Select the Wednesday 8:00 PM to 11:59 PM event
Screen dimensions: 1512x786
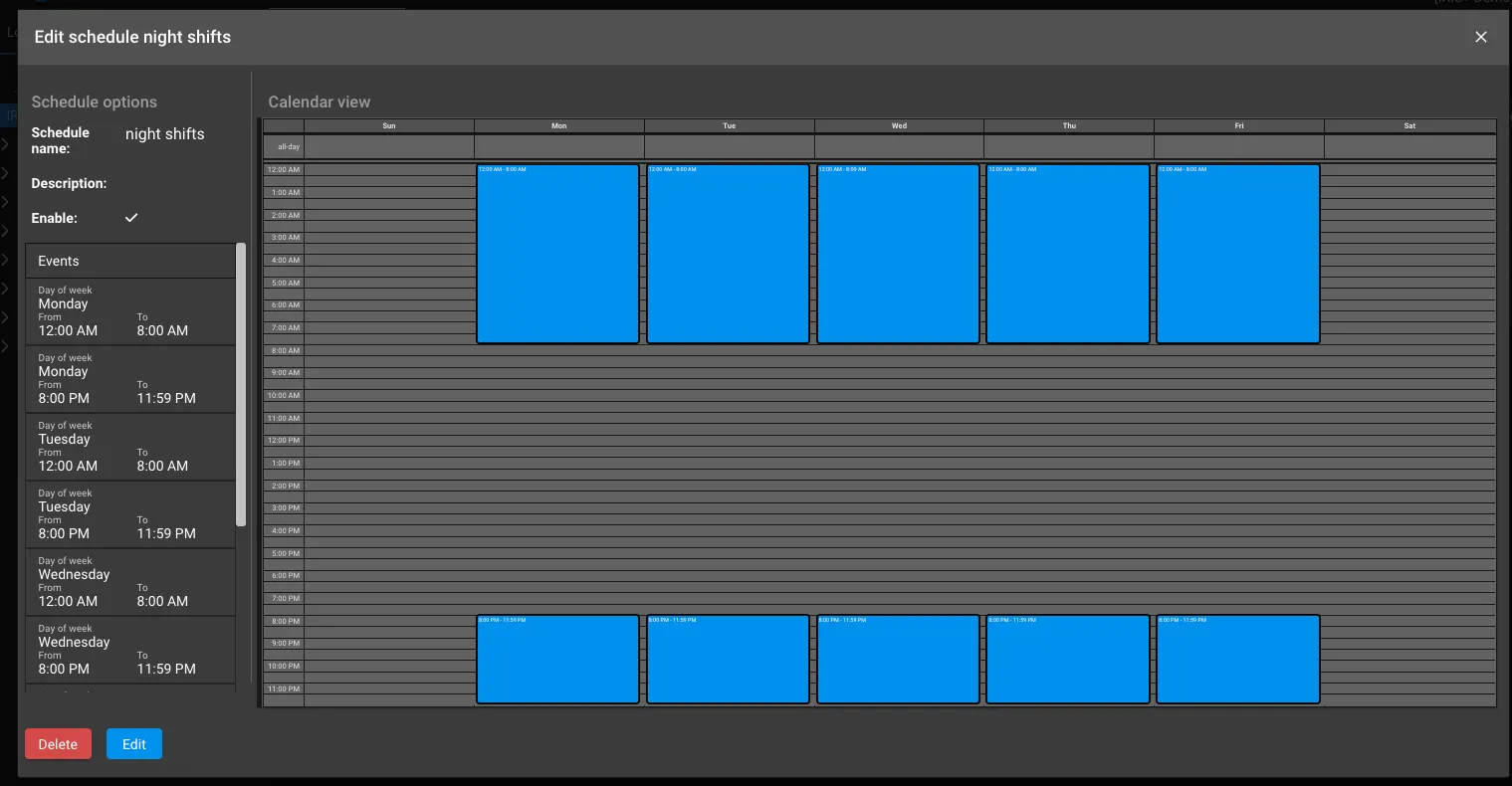click(x=130, y=650)
